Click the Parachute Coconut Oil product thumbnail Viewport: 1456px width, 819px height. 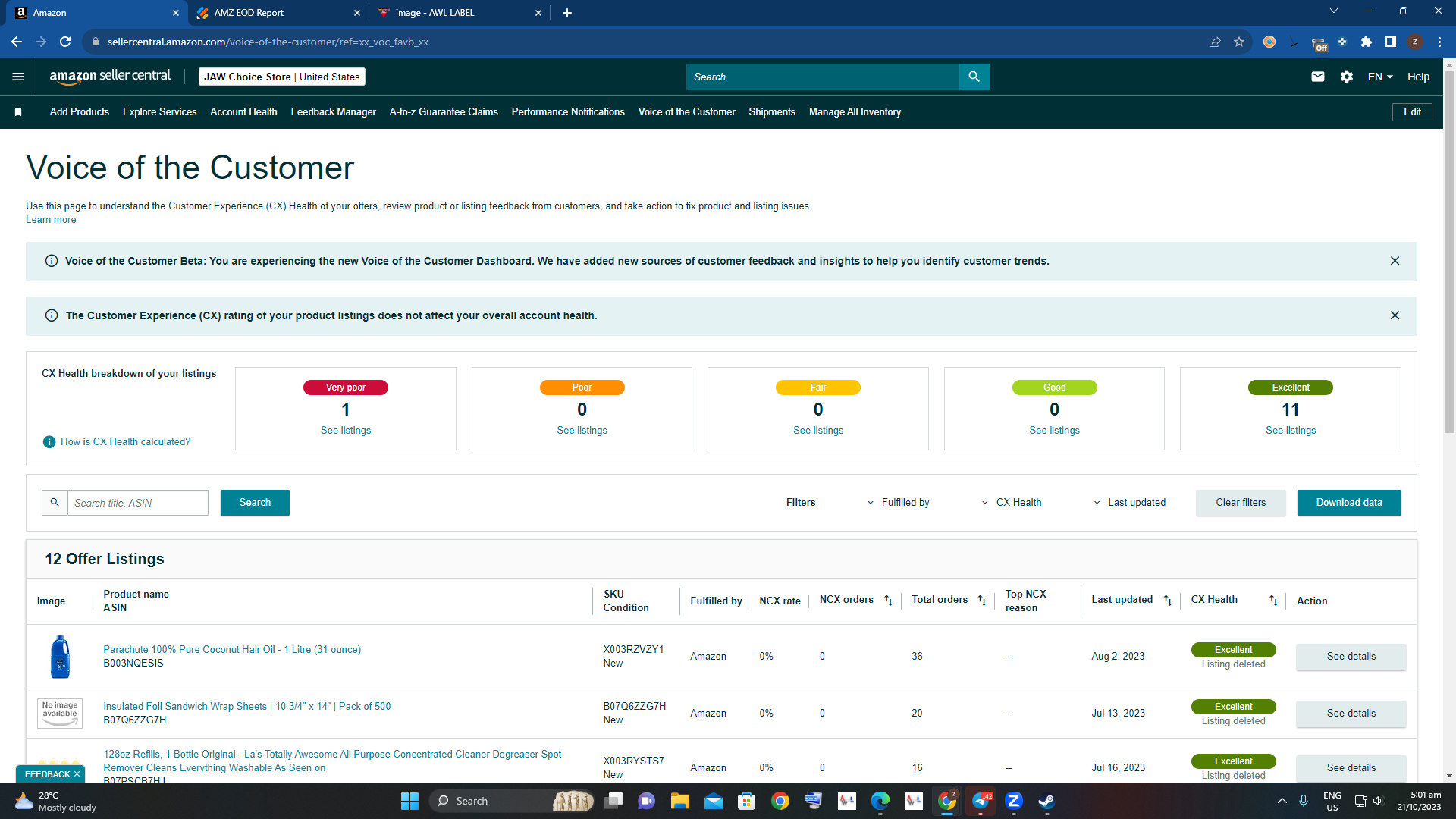(60, 657)
